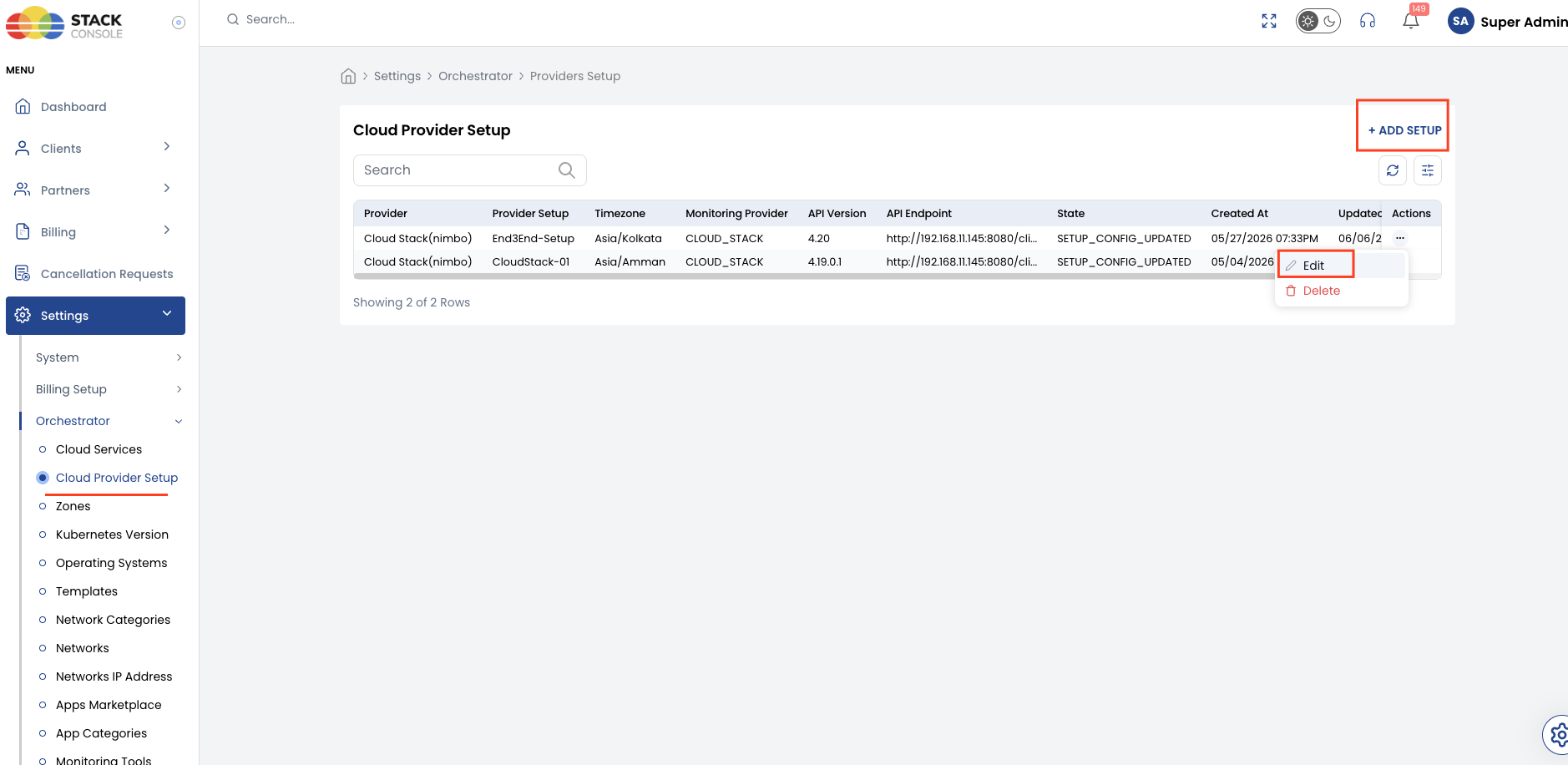The height and width of the screenshot is (765, 1568).
Task: Sort by the API Version column header
Action: click(837, 214)
